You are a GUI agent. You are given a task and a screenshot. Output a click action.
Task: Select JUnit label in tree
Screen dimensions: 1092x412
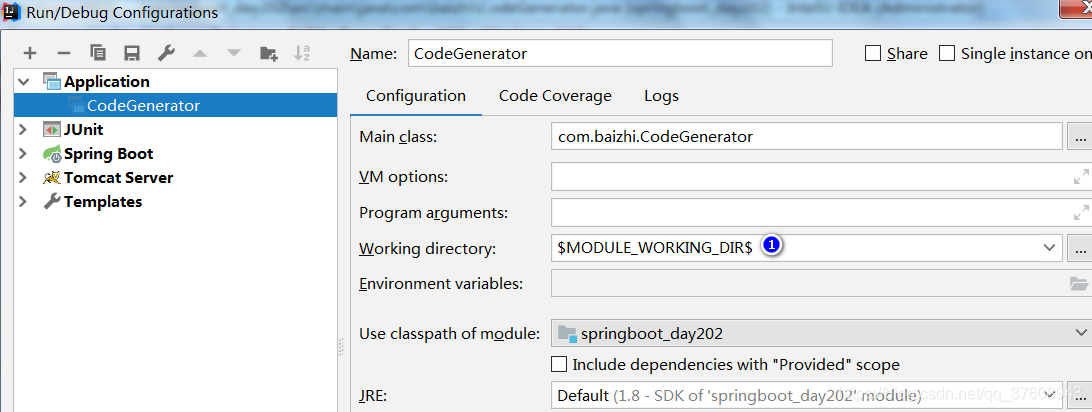coord(84,129)
